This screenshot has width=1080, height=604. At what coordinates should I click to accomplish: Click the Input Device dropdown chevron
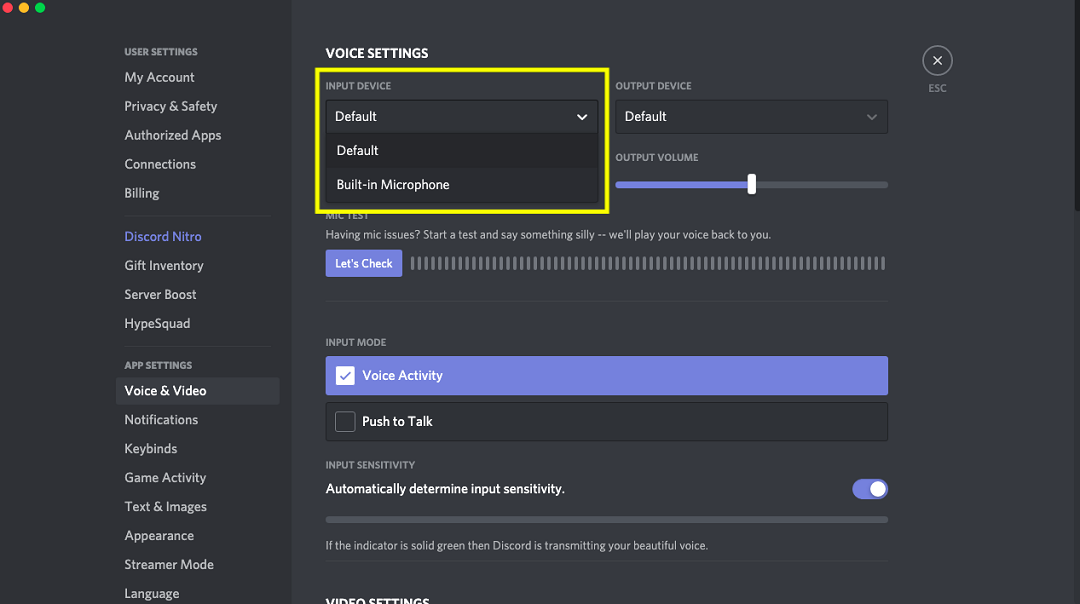pos(582,117)
